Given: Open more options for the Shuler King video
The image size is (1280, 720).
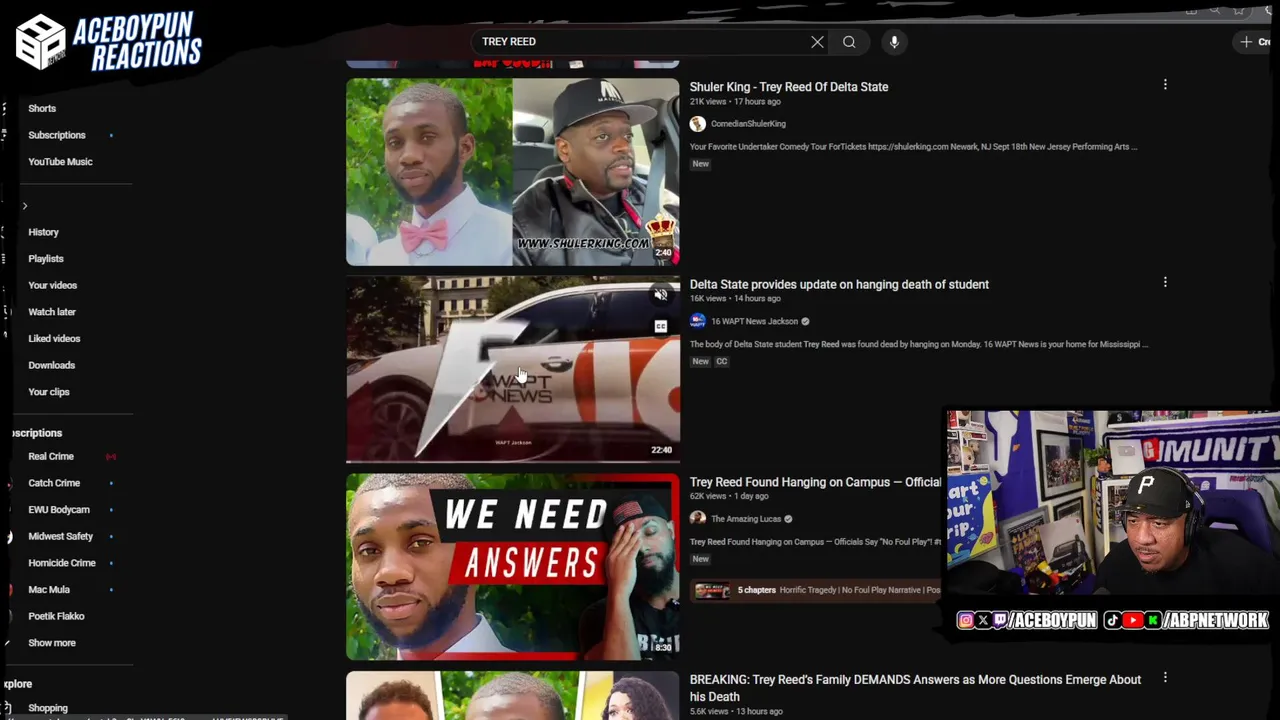Looking at the screenshot, I should (x=1165, y=85).
